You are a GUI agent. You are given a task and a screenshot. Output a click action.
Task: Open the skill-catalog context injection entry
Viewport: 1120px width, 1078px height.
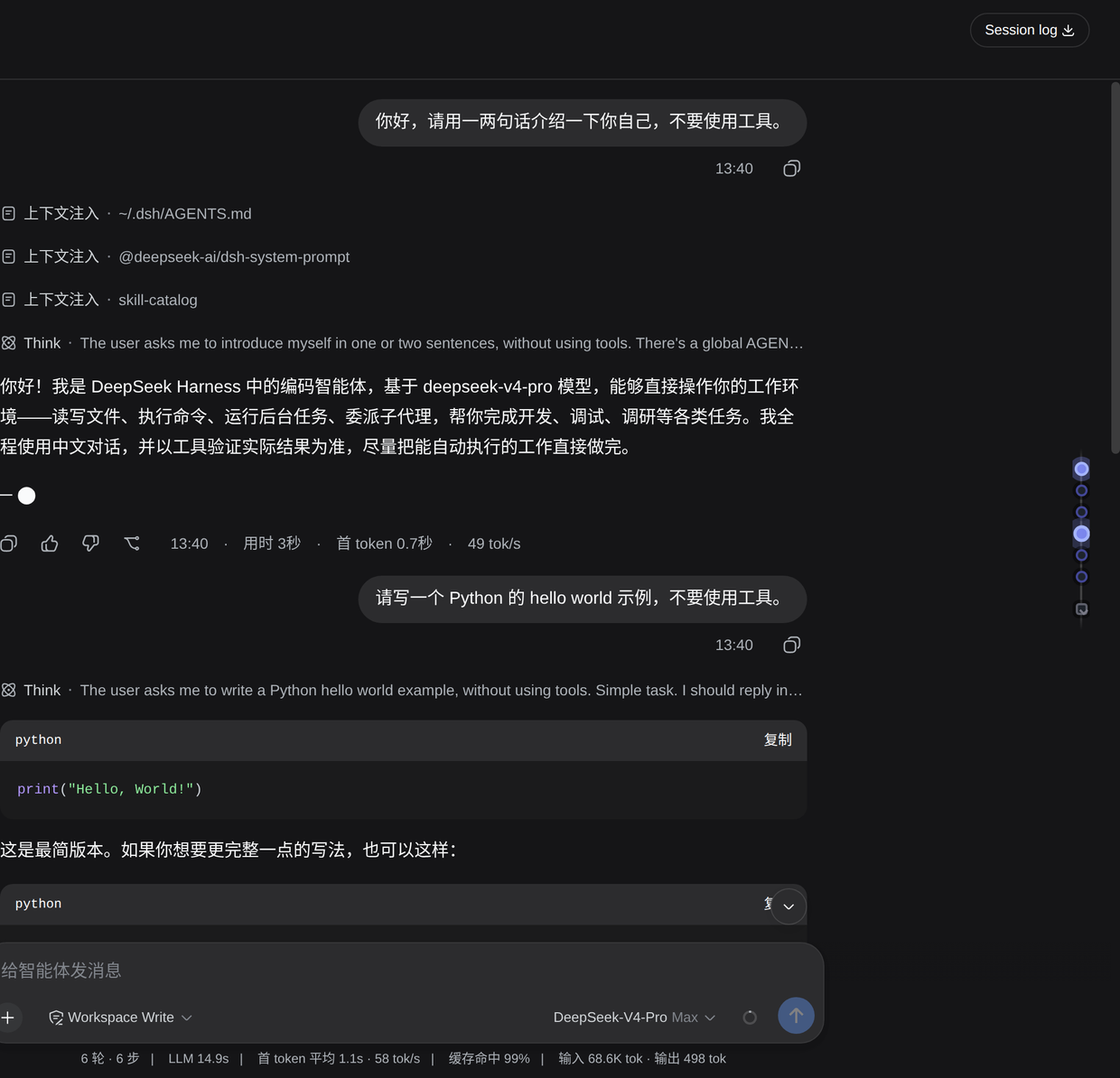[99, 300]
